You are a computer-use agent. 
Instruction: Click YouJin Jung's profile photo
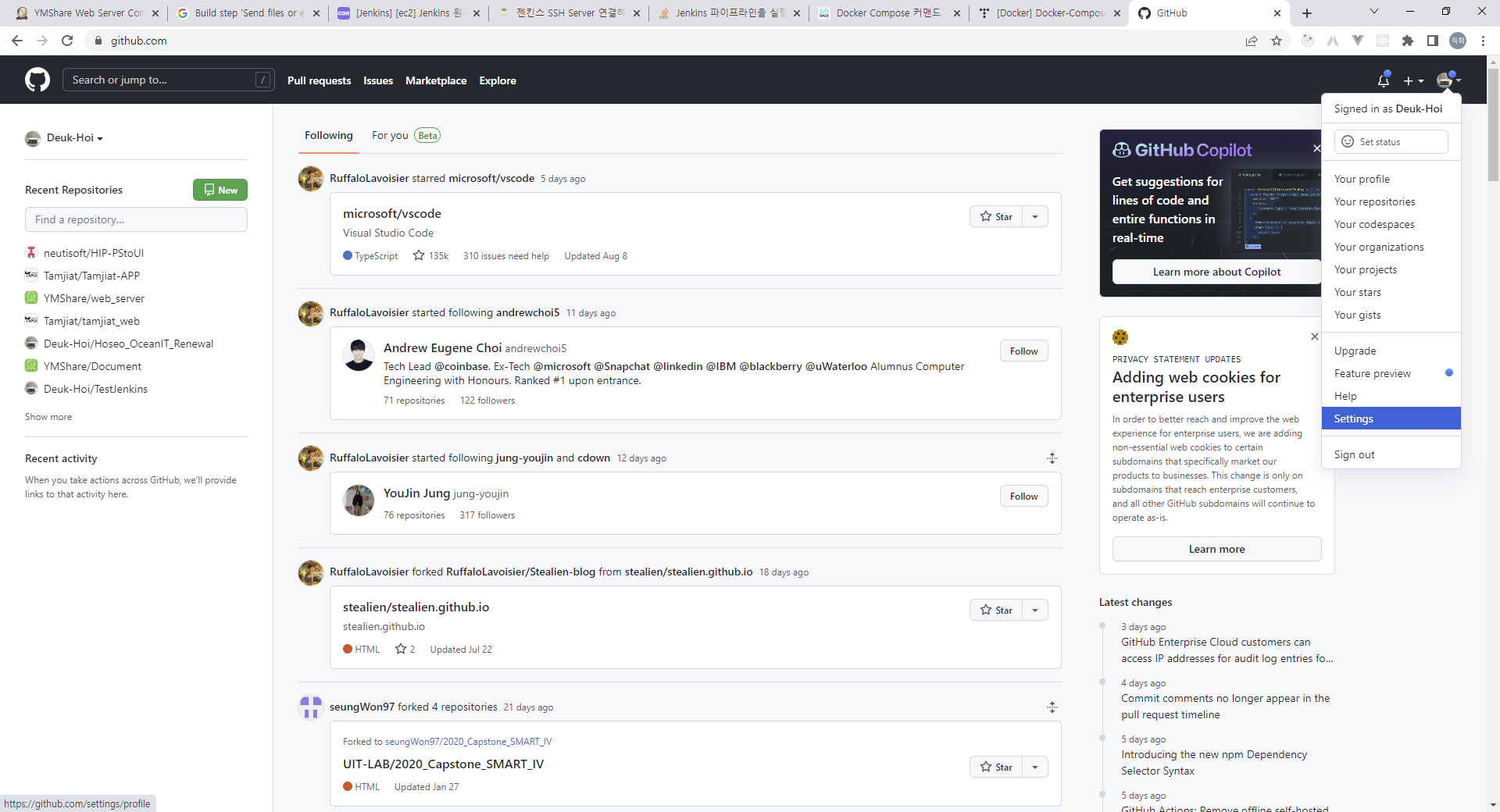point(359,500)
